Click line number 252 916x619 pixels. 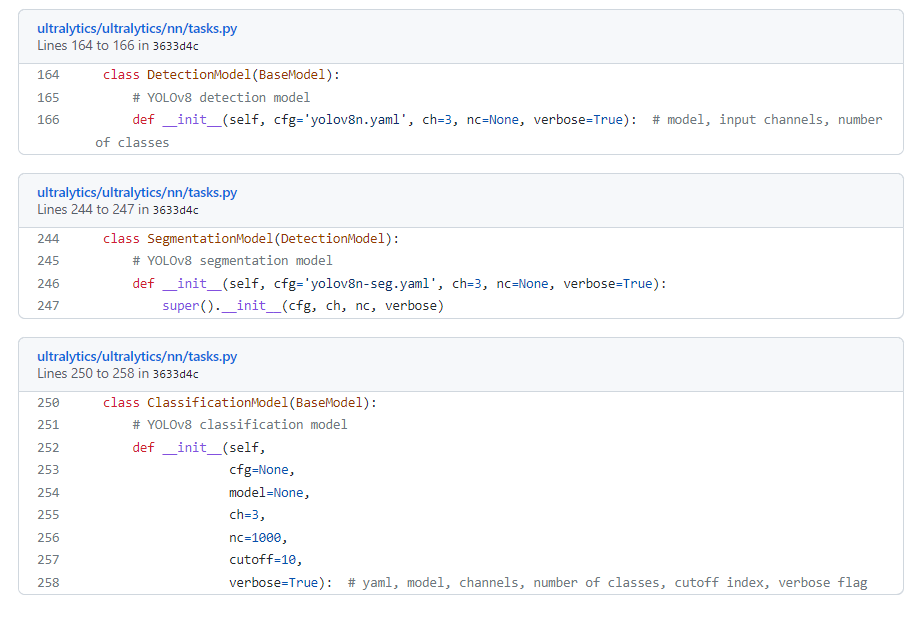(48, 448)
